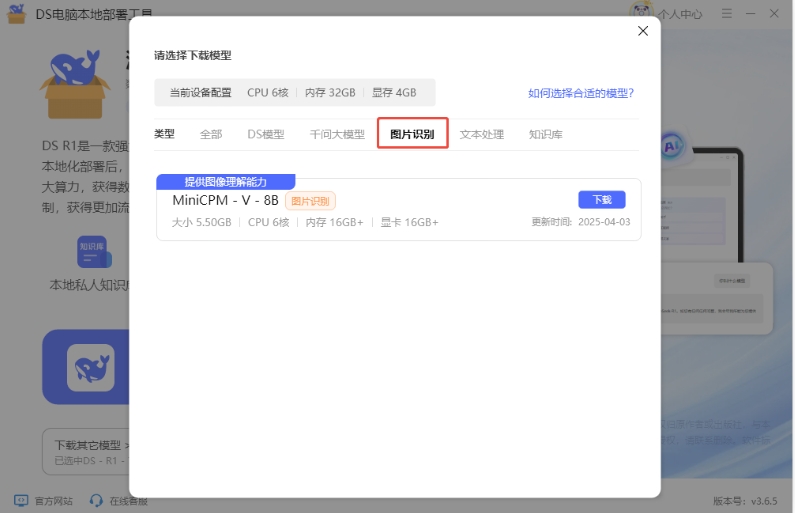Screen dimensions: 795x513
Task: Click the DS whale box app logo in the title bar
Action: (x=16, y=13)
